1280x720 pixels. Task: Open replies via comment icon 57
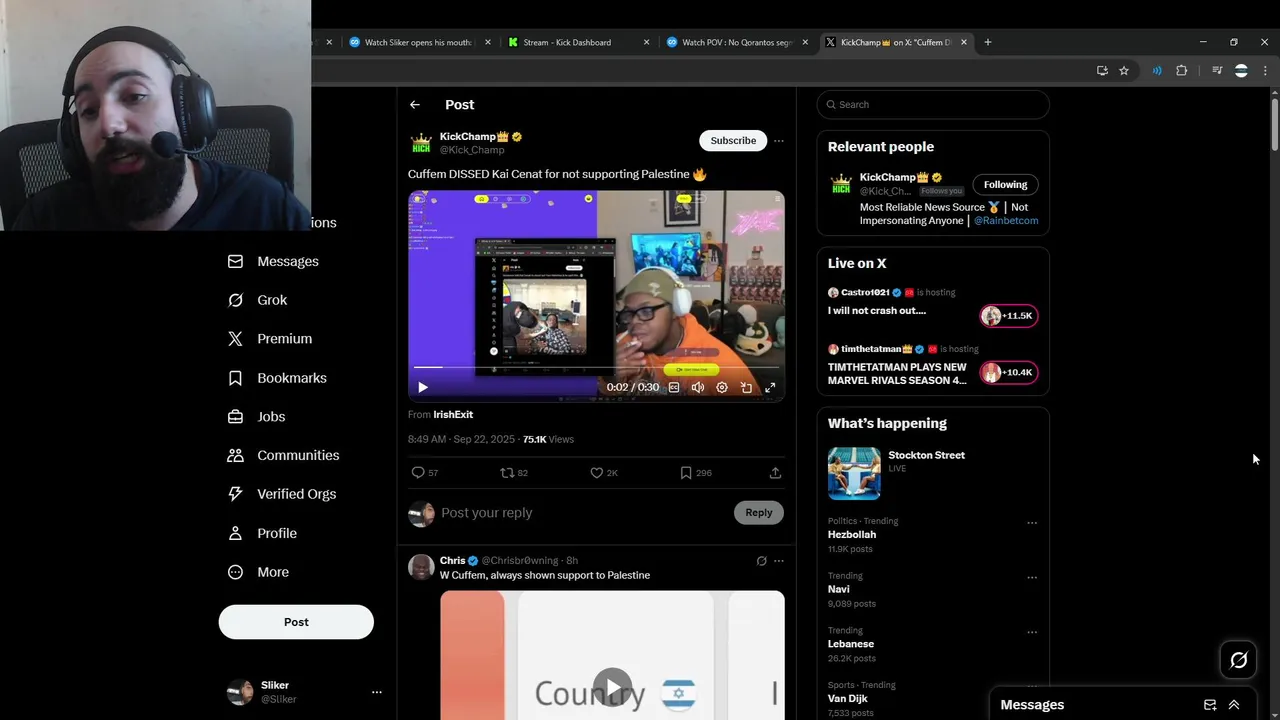point(425,473)
